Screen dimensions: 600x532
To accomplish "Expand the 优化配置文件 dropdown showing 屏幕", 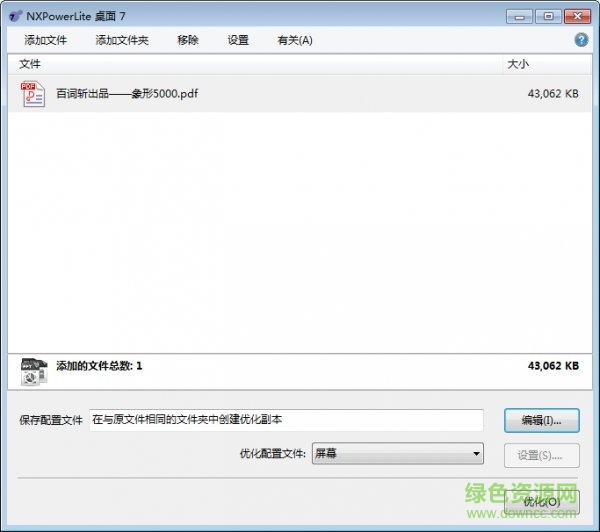I will [398, 454].
